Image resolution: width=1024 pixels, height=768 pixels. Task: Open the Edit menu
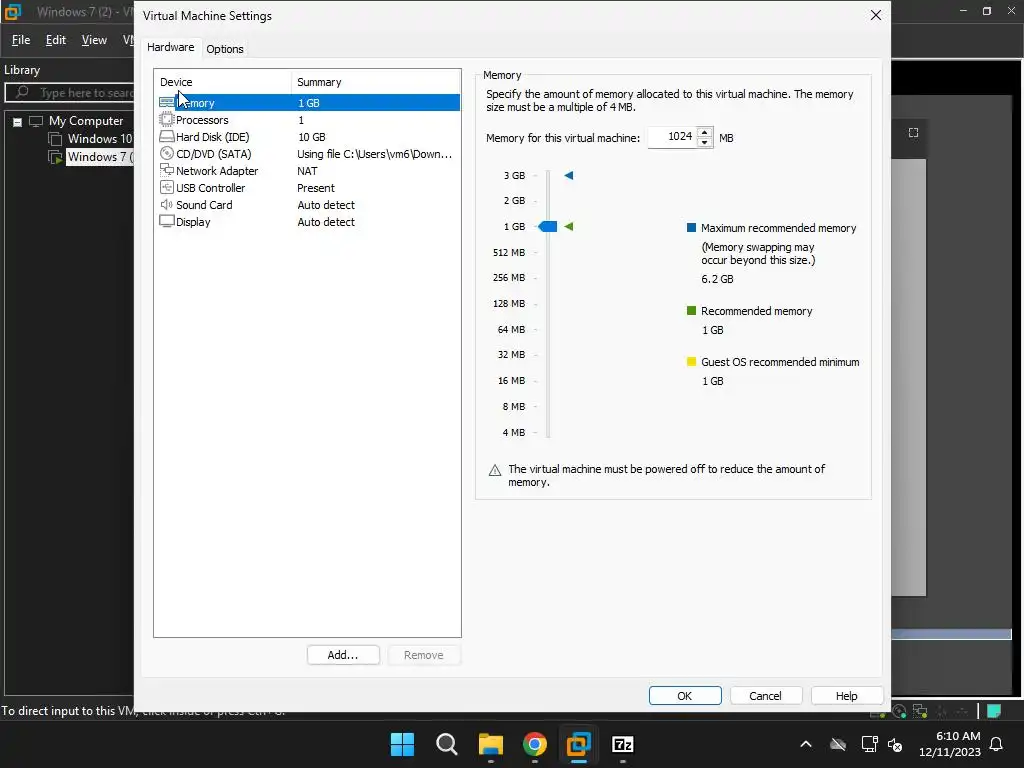56,40
